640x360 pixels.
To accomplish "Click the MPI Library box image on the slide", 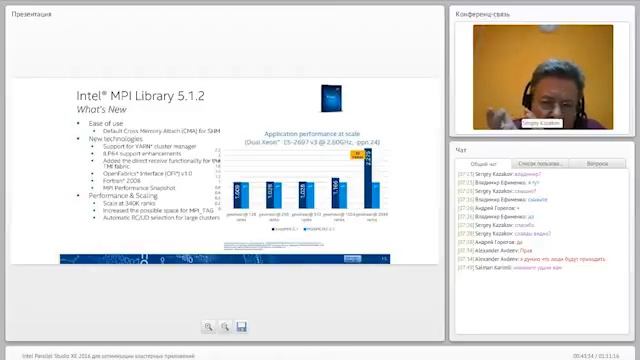I will click(x=331, y=98).
